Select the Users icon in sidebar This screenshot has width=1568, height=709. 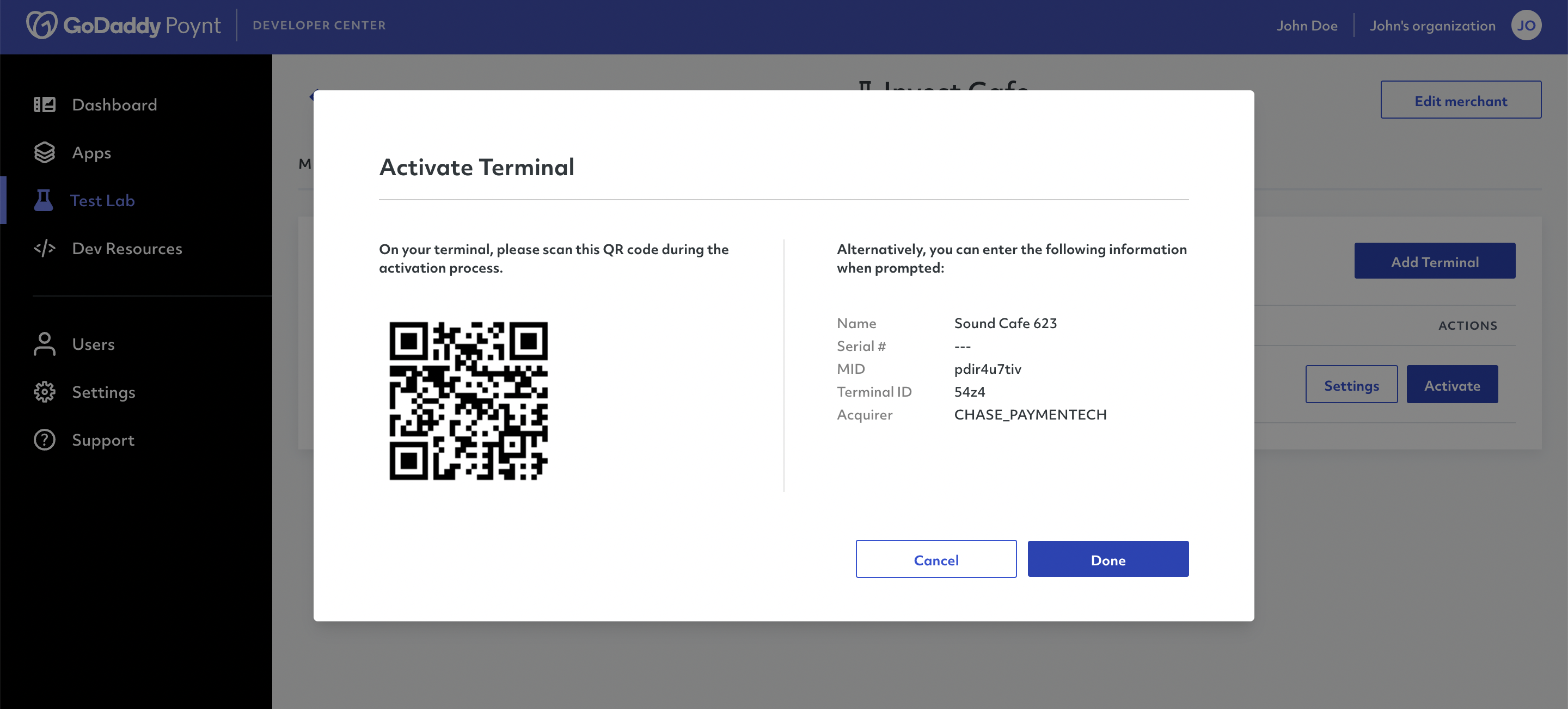[x=44, y=343]
